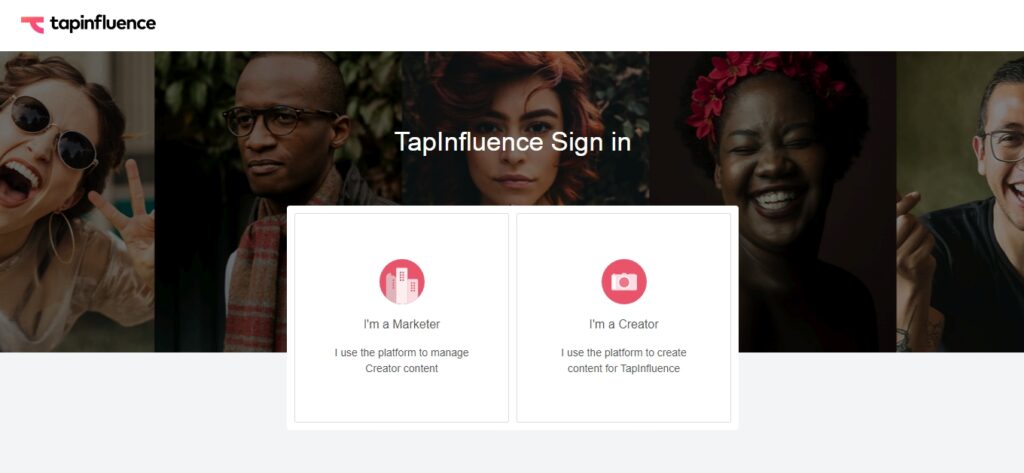Click the "Creator content" text line
Image resolution: width=1024 pixels, height=473 pixels.
point(402,368)
